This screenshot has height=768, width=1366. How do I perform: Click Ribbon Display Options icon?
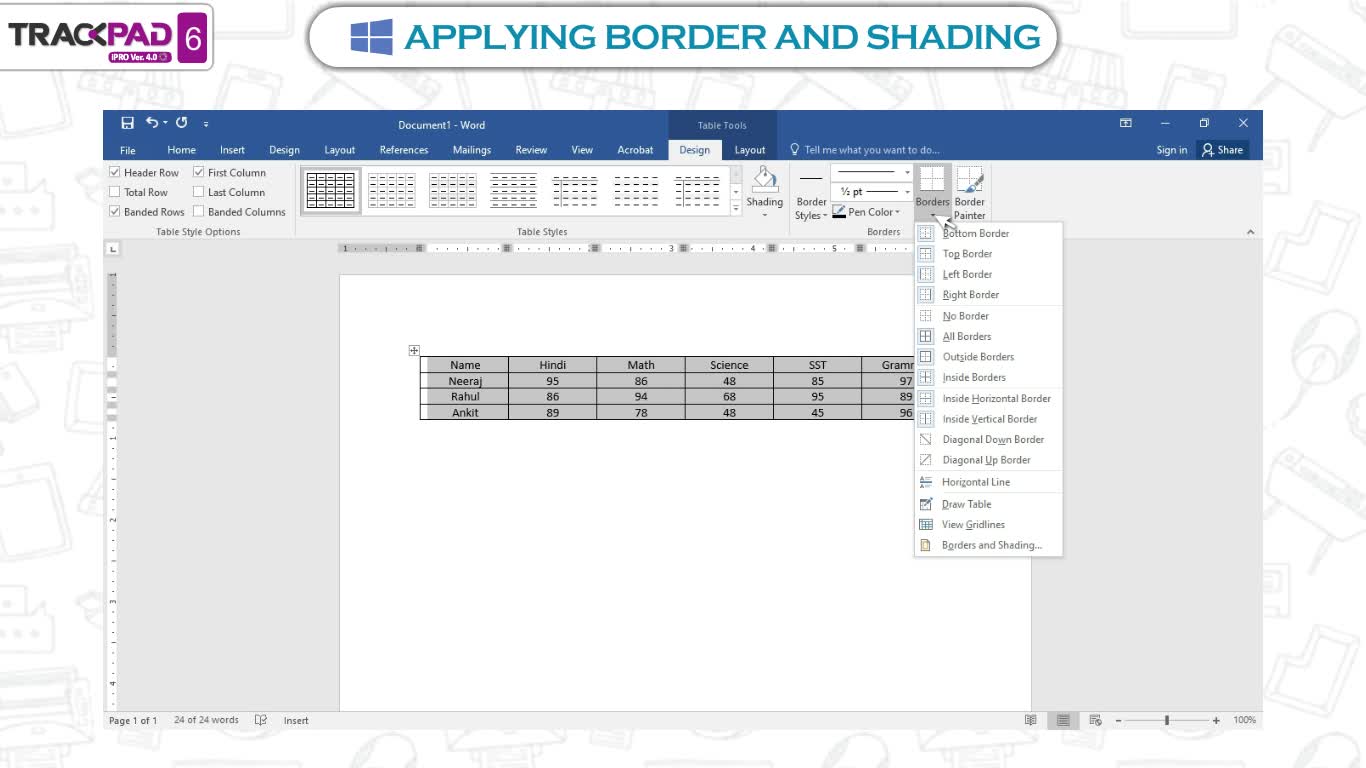point(1126,123)
